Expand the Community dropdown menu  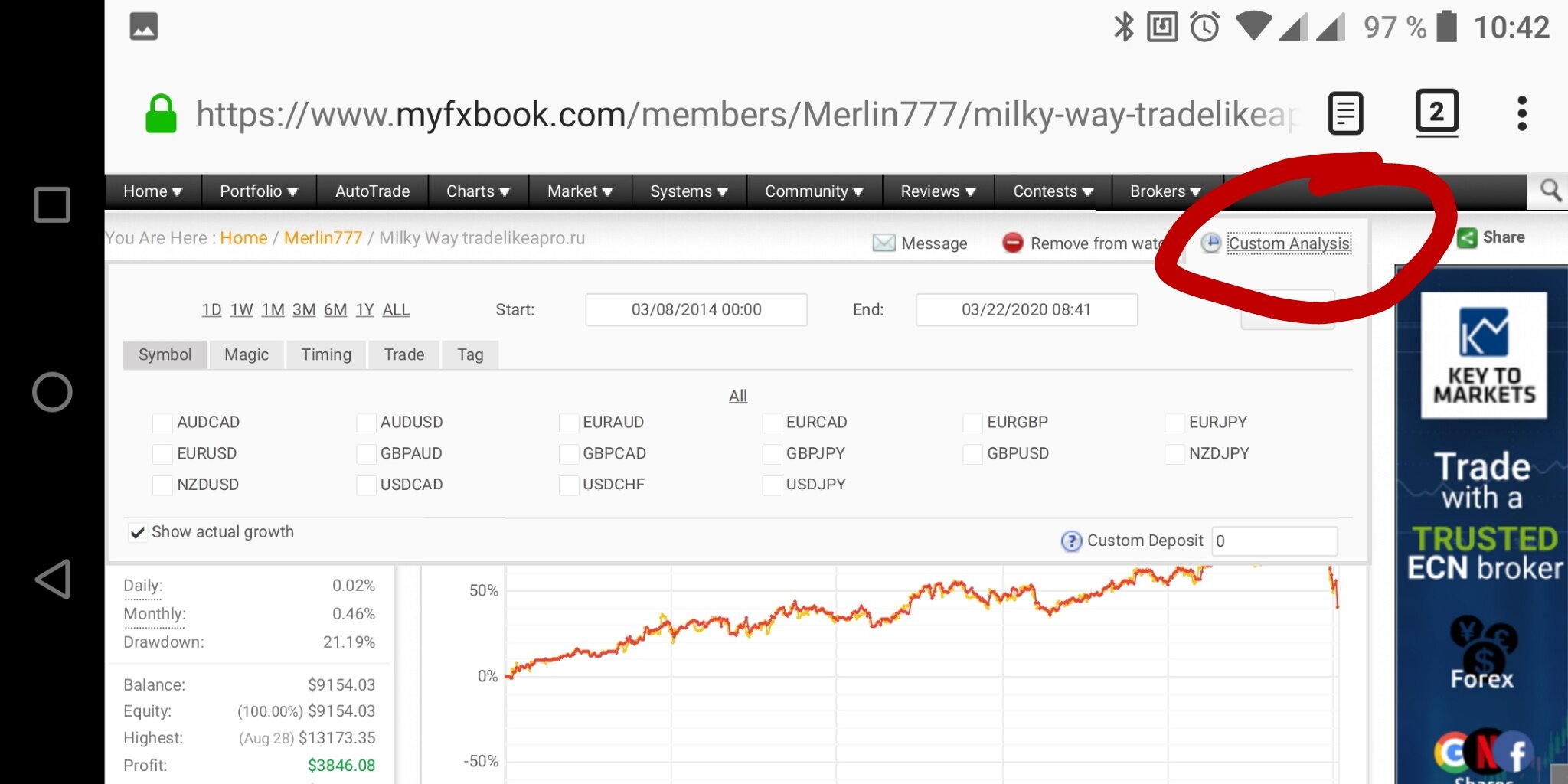tap(814, 191)
